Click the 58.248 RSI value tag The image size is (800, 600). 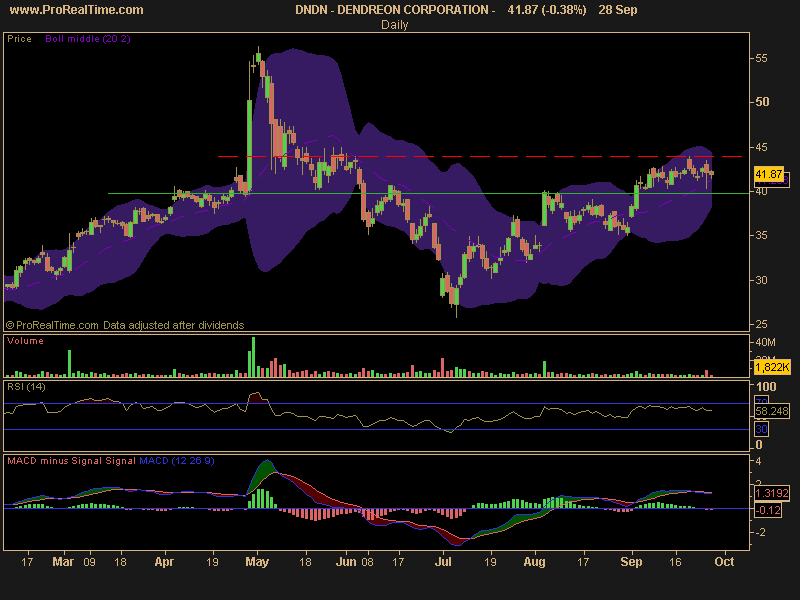[x=772, y=411]
